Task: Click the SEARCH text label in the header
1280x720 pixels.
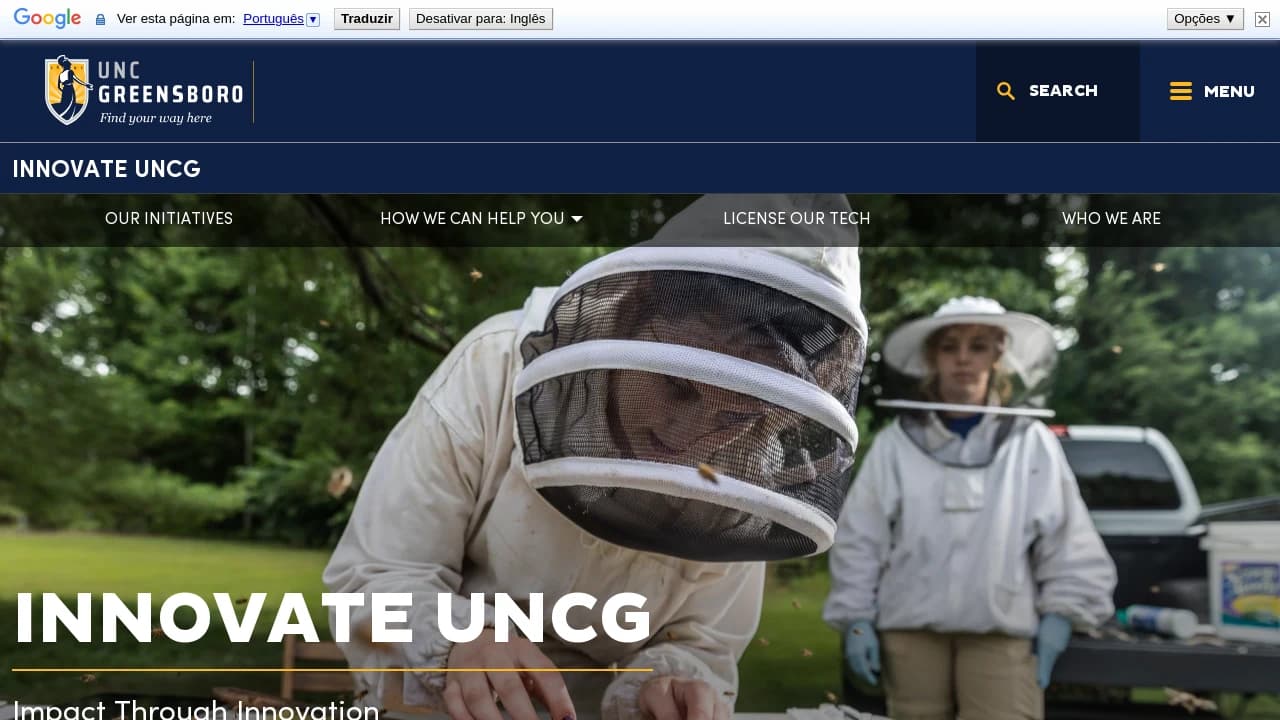Action: point(1063,91)
